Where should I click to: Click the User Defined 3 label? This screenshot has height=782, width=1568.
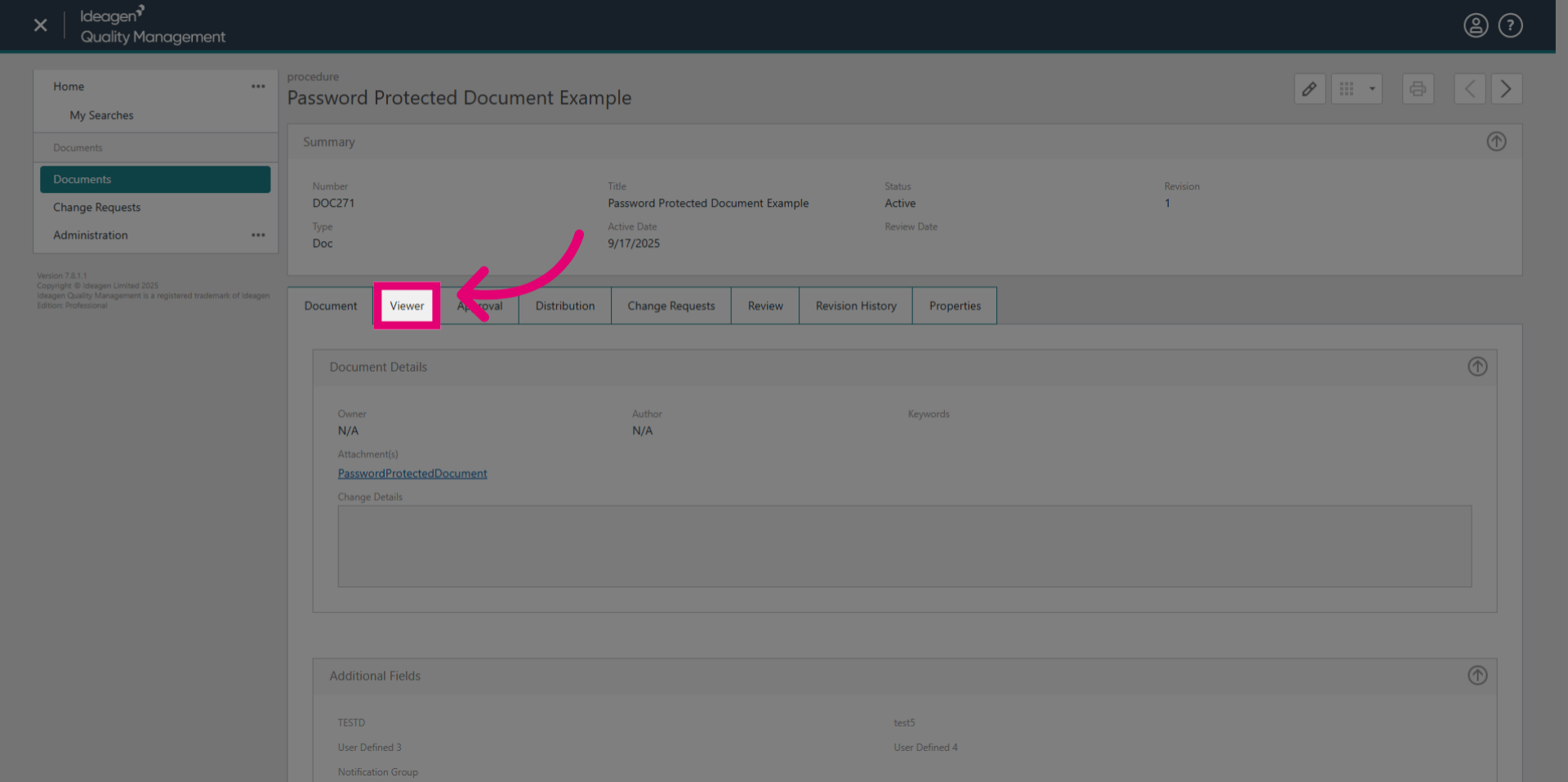click(370, 748)
